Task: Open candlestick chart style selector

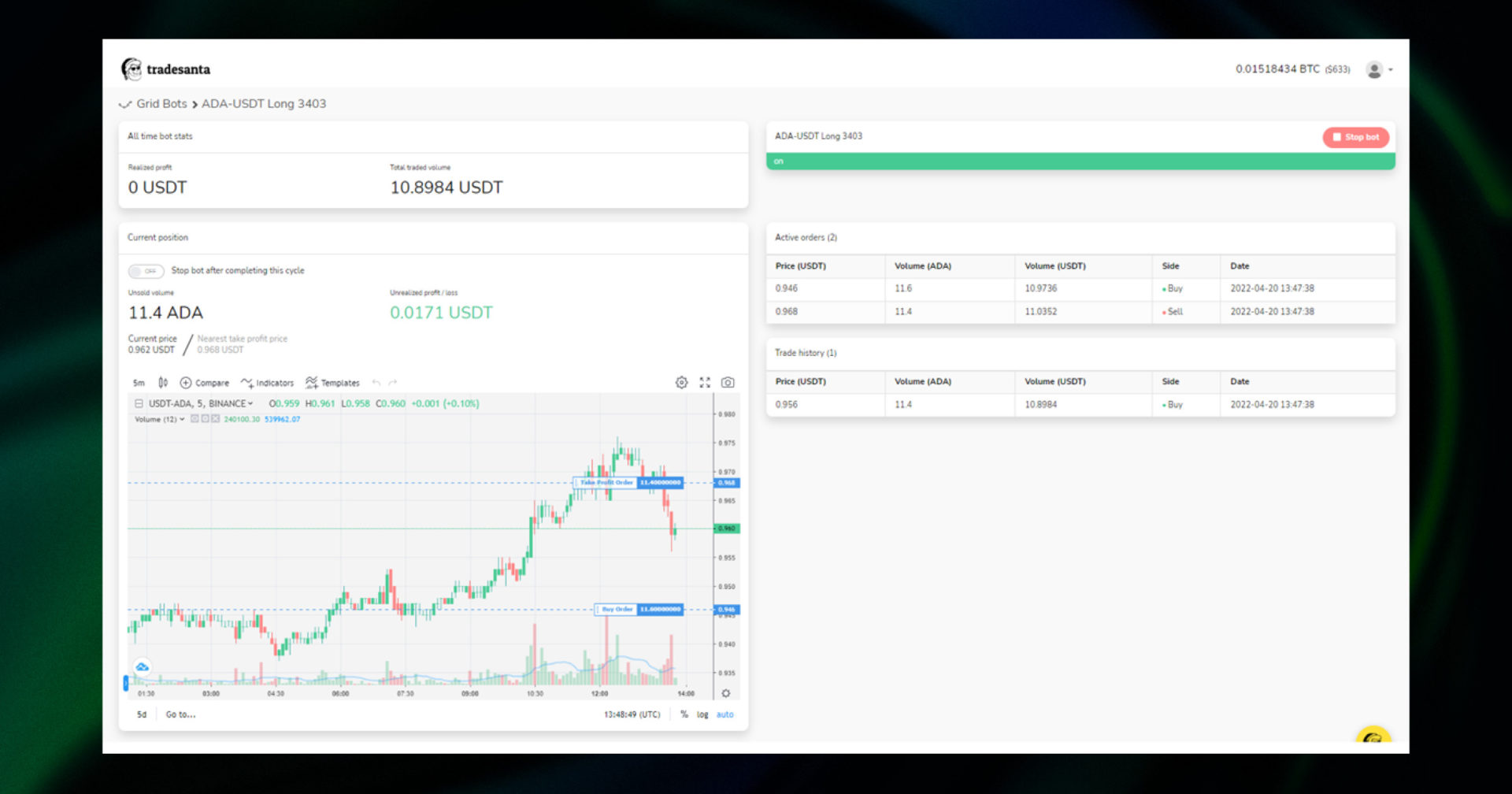Action: pyautogui.click(x=163, y=383)
